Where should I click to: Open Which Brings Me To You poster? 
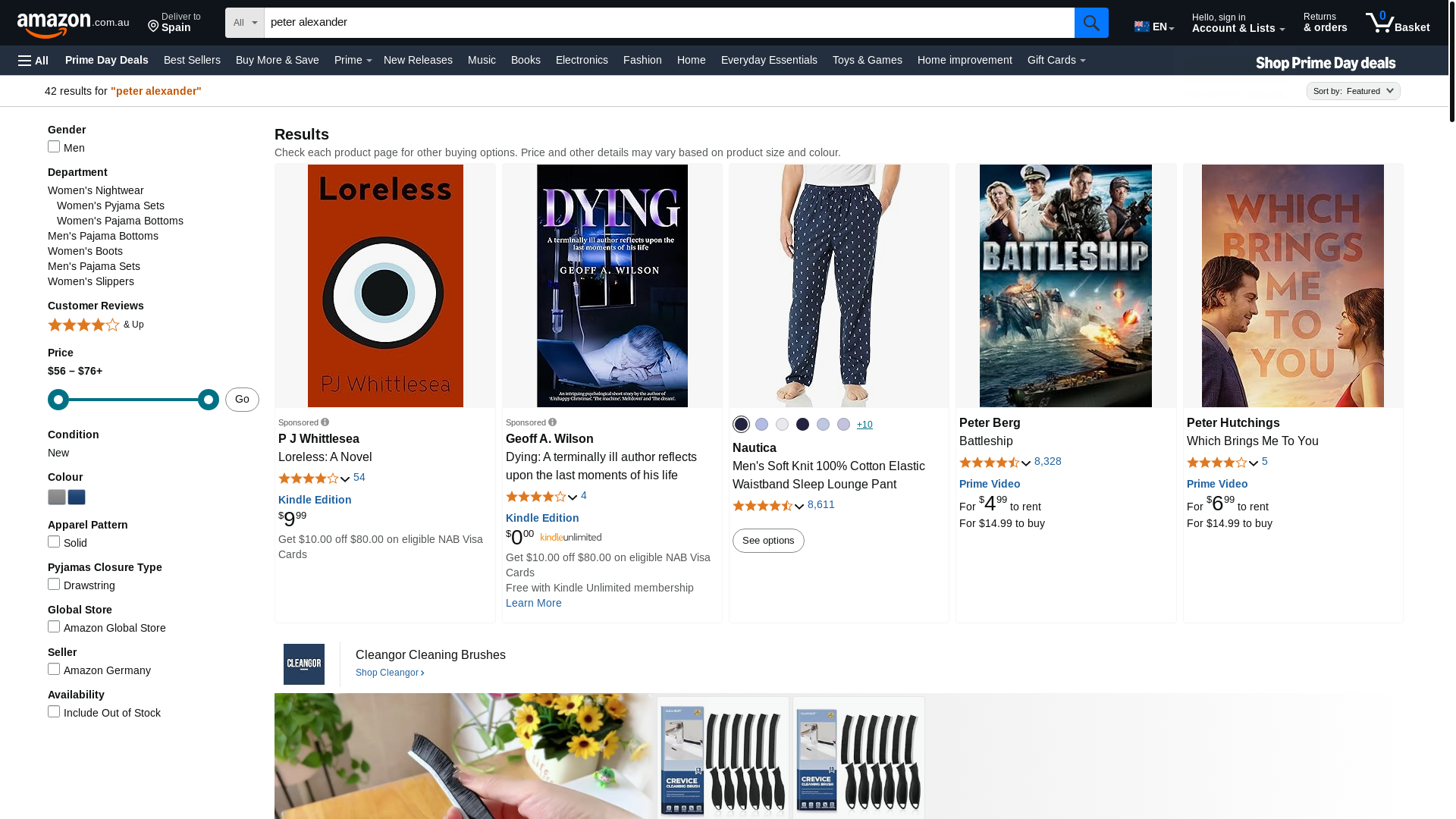(1292, 286)
